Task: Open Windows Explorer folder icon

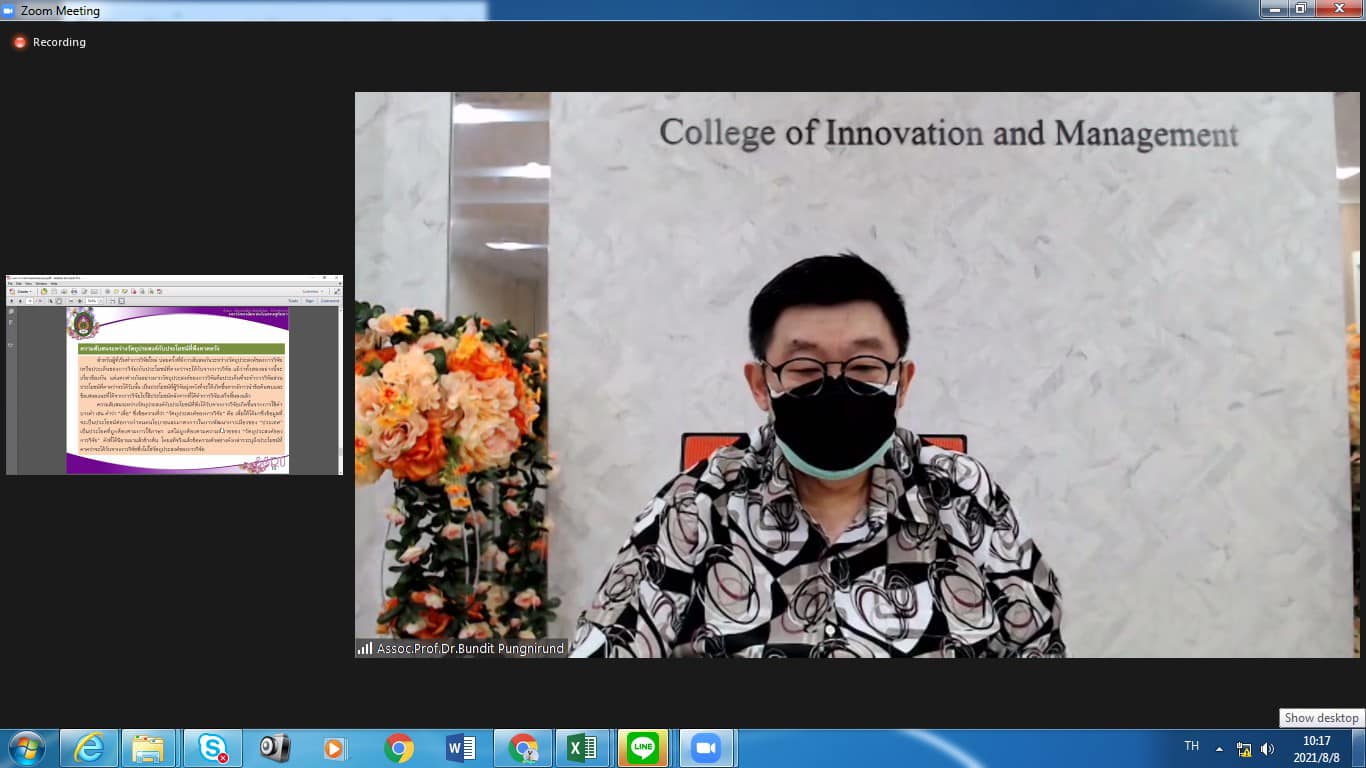Action: [148, 748]
